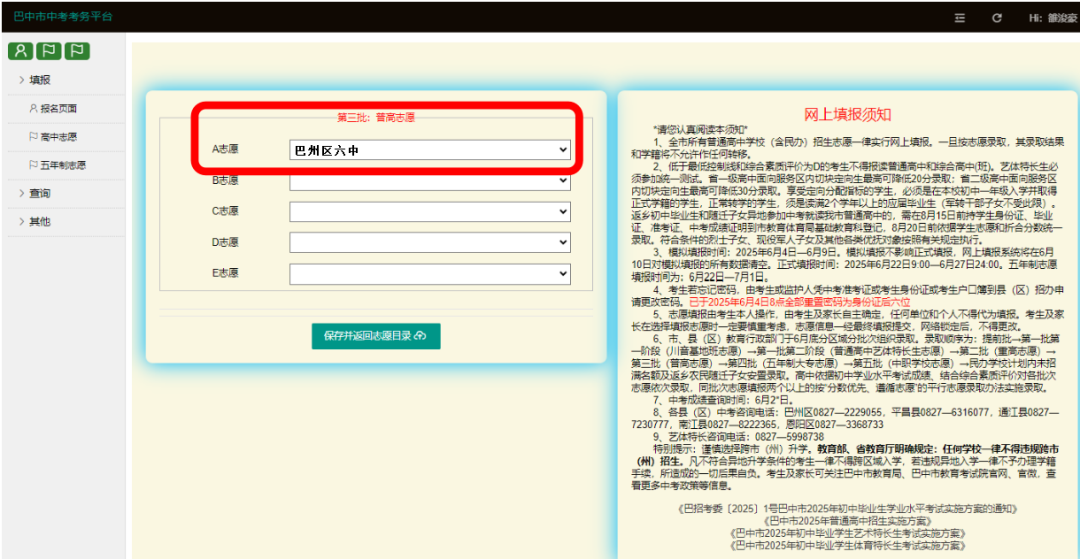Viewport: 1080px width, 559px height.
Task: Select 五年制志愿 in the sidebar
Action: pos(62,165)
